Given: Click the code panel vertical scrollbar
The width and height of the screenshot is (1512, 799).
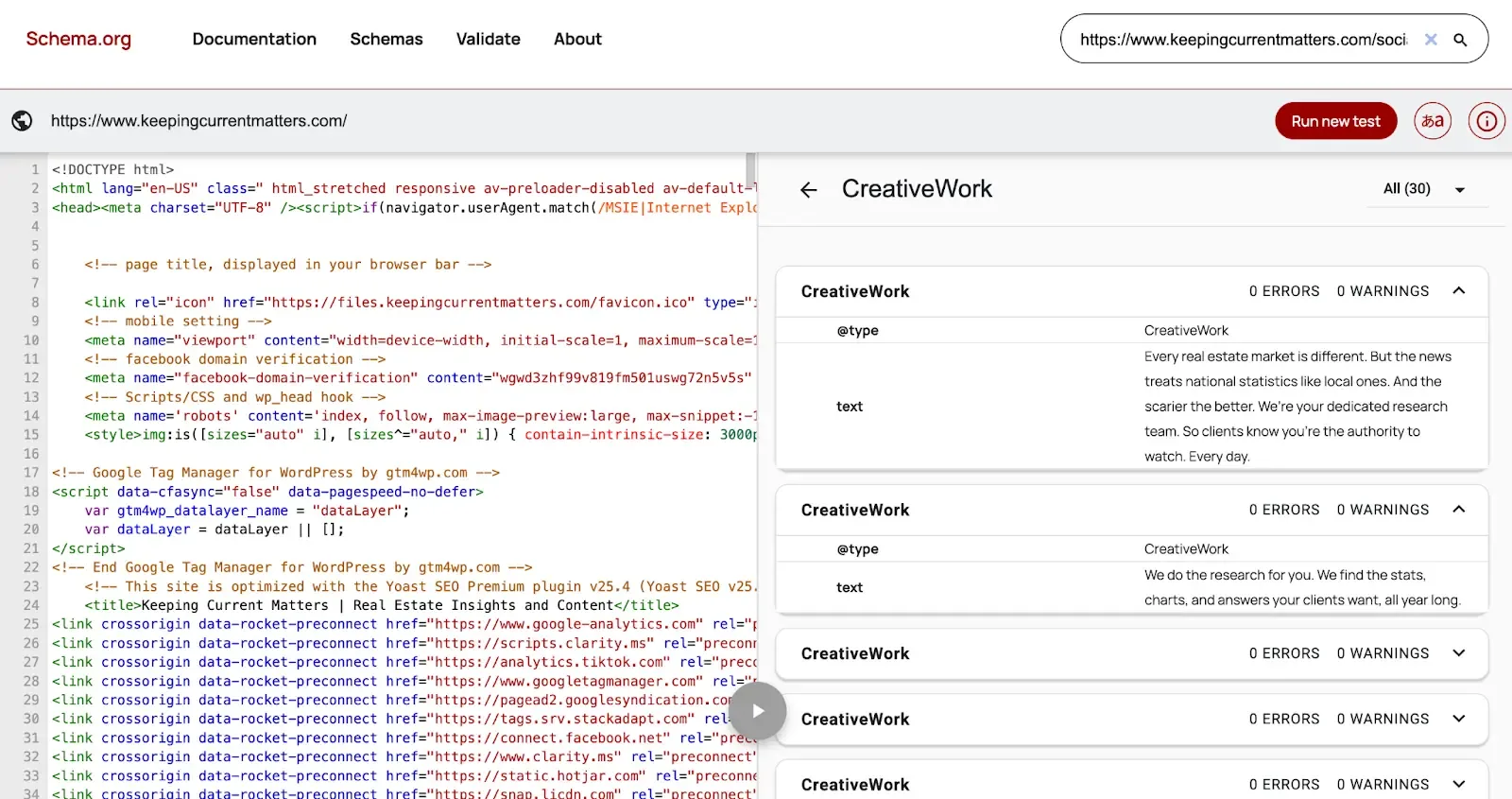Looking at the screenshot, I should 750,171.
